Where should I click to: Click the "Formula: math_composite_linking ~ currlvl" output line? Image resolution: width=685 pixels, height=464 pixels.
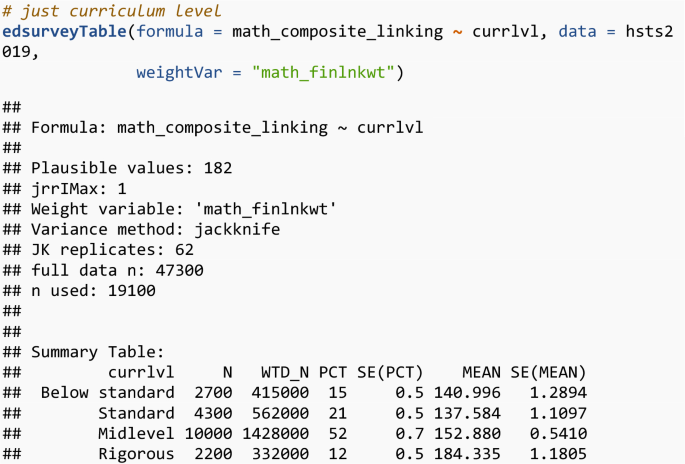[227, 127]
